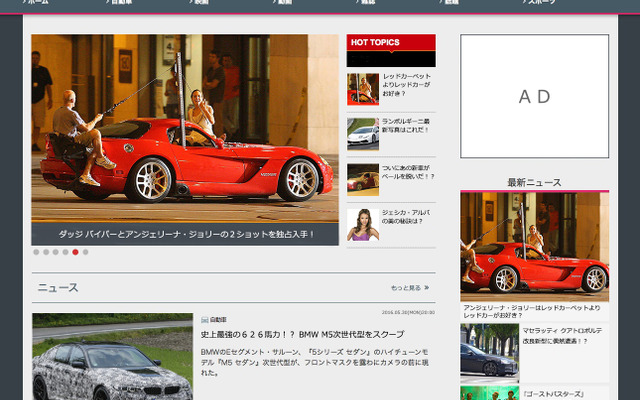Open the ダッジ バイパーとアンジェリーナ・ジョリー slide caption
Viewport: 640px width, 400px height.
pyautogui.click(x=185, y=234)
